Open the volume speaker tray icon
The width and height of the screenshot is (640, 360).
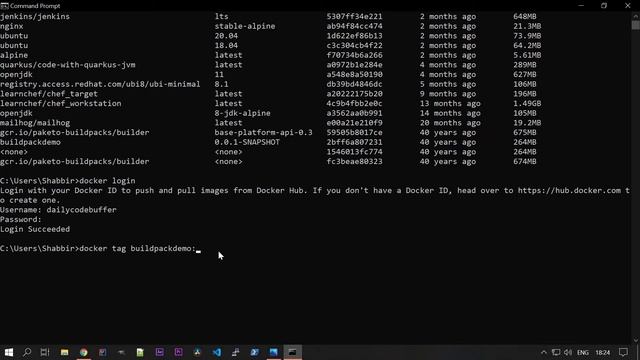tap(568, 352)
